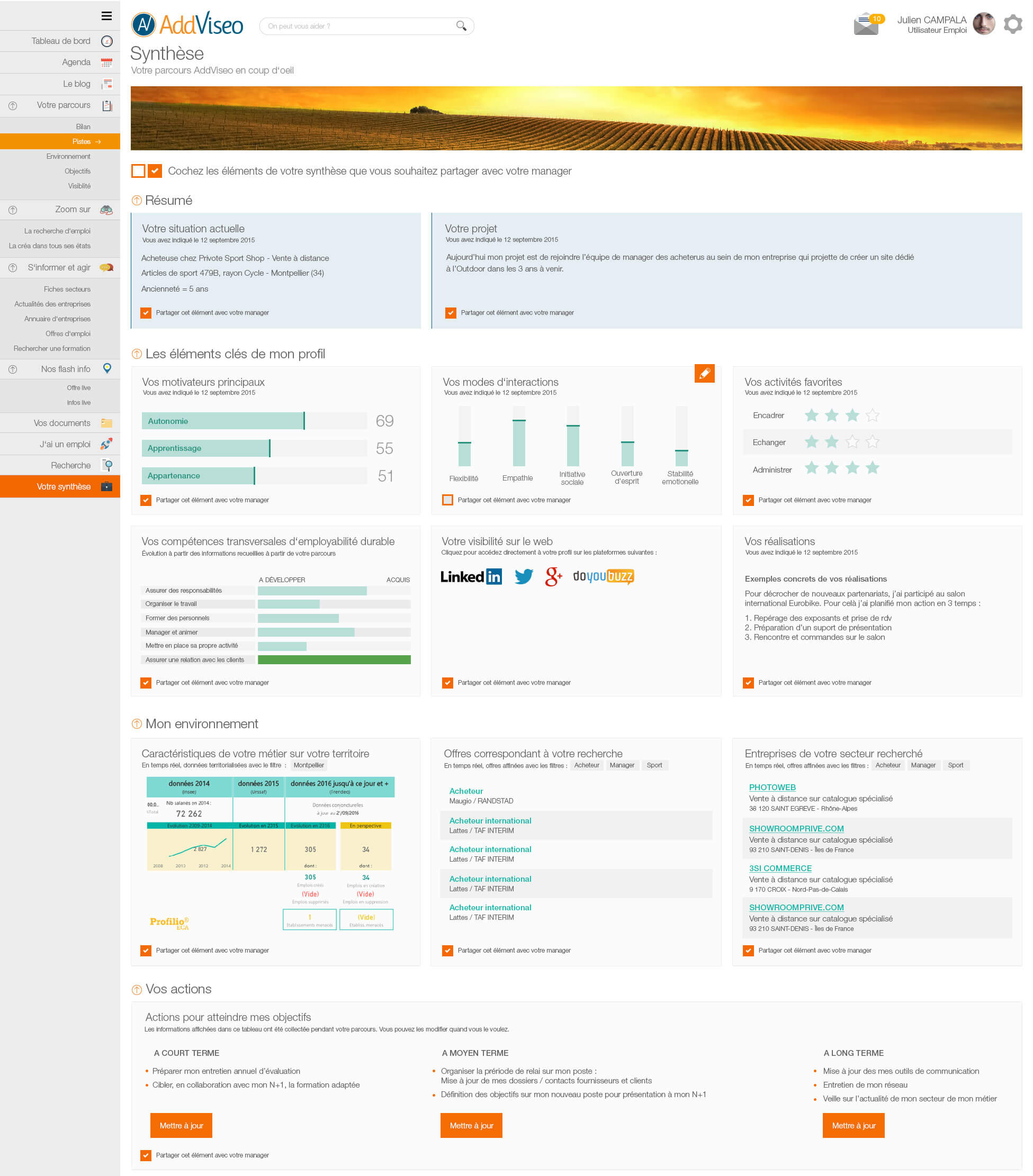
Task: Open Tableau de bord menu item
Action: tap(61, 41)
